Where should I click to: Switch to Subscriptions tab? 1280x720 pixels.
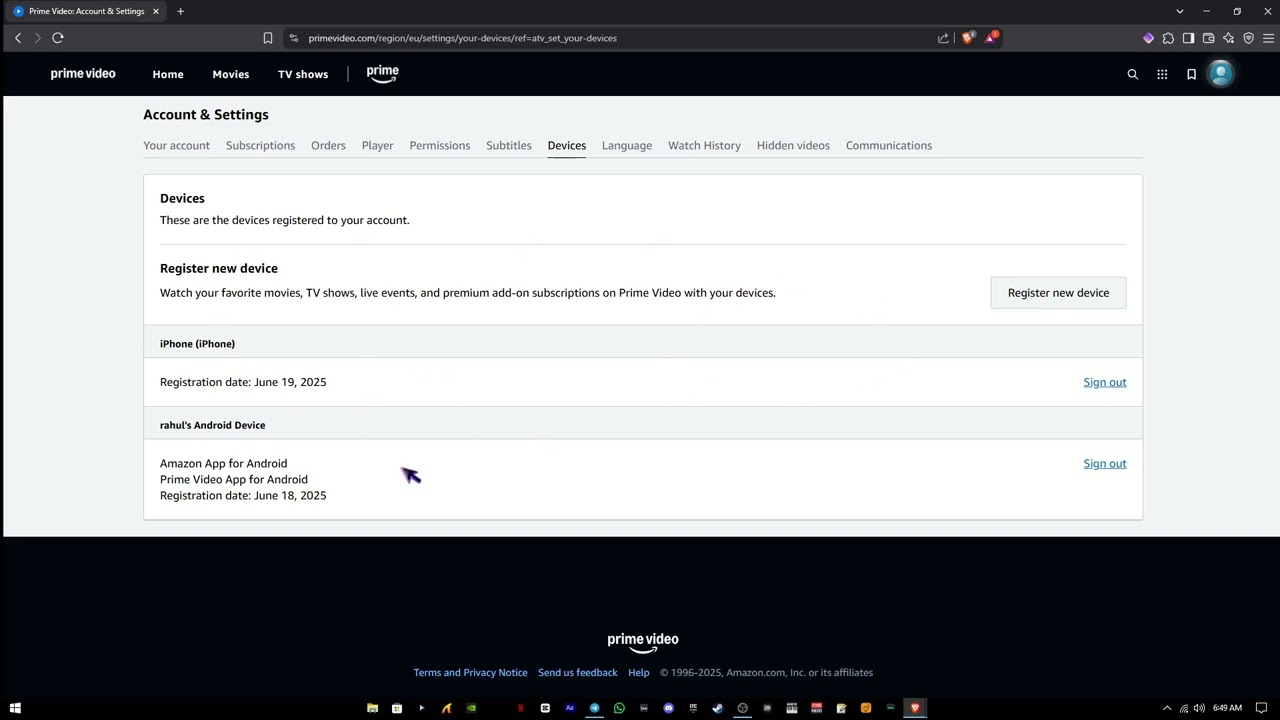pyautogui.click(x=260, y=145)
